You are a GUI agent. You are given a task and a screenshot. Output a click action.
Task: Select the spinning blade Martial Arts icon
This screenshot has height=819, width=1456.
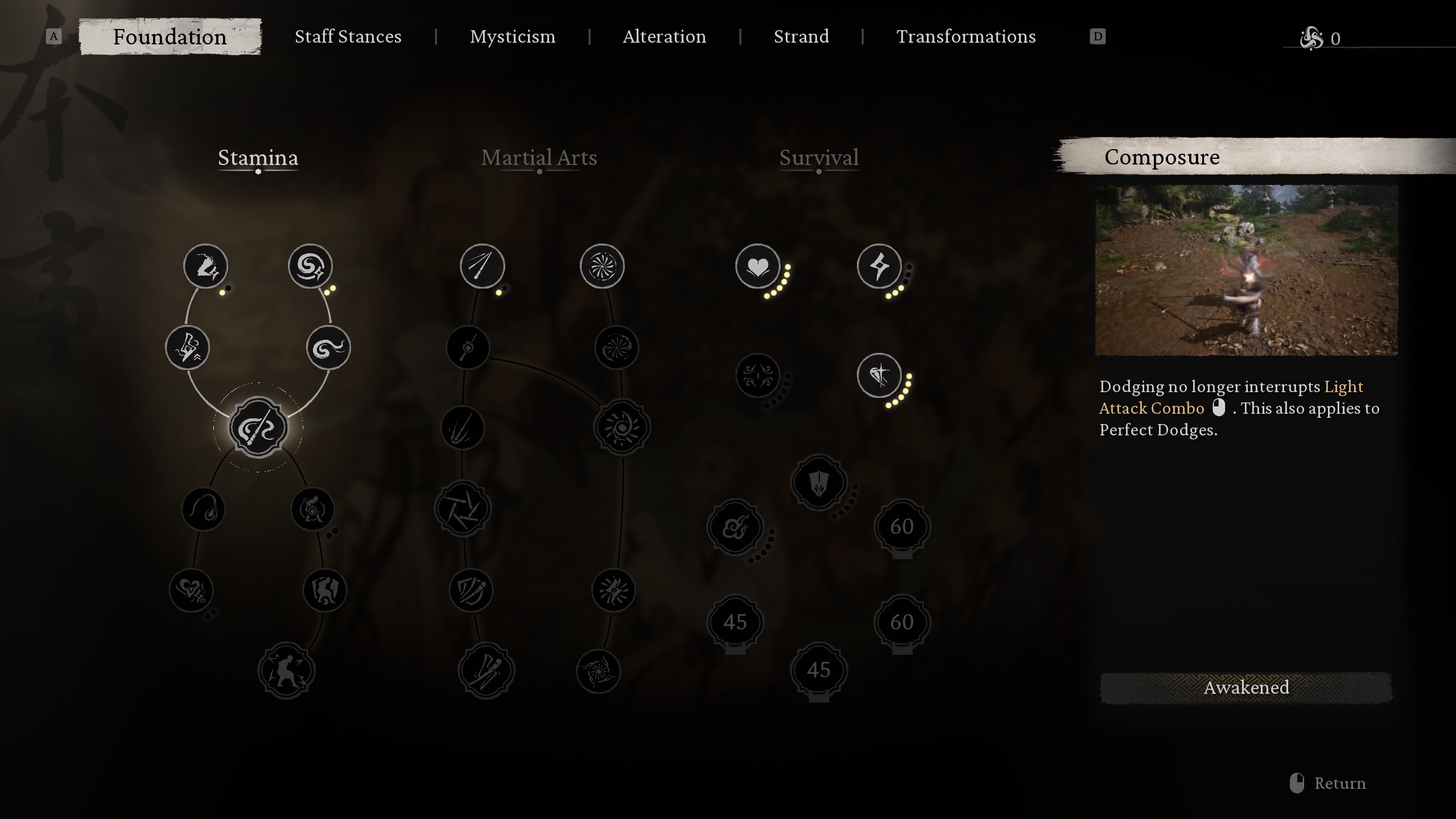[x=601, y=265]
